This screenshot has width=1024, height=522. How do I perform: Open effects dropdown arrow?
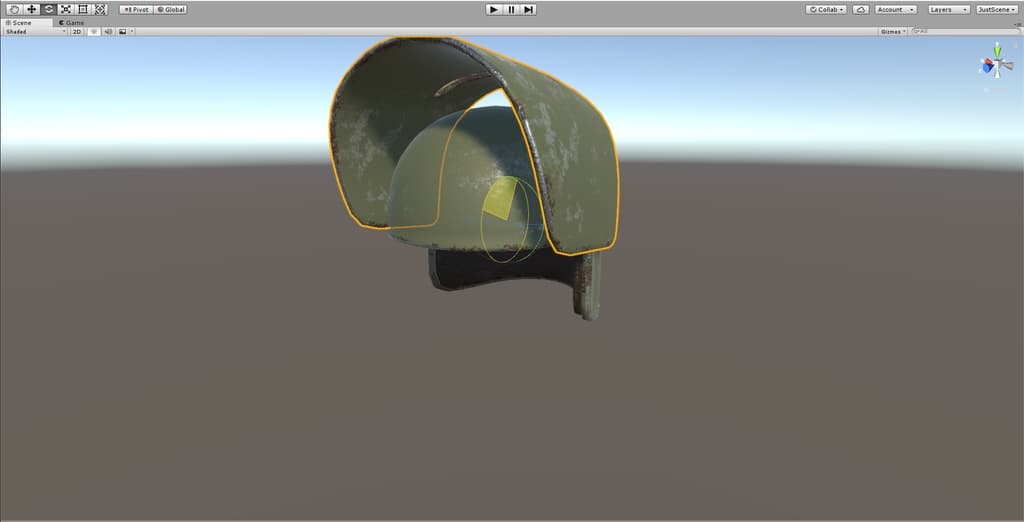(133, 31)
